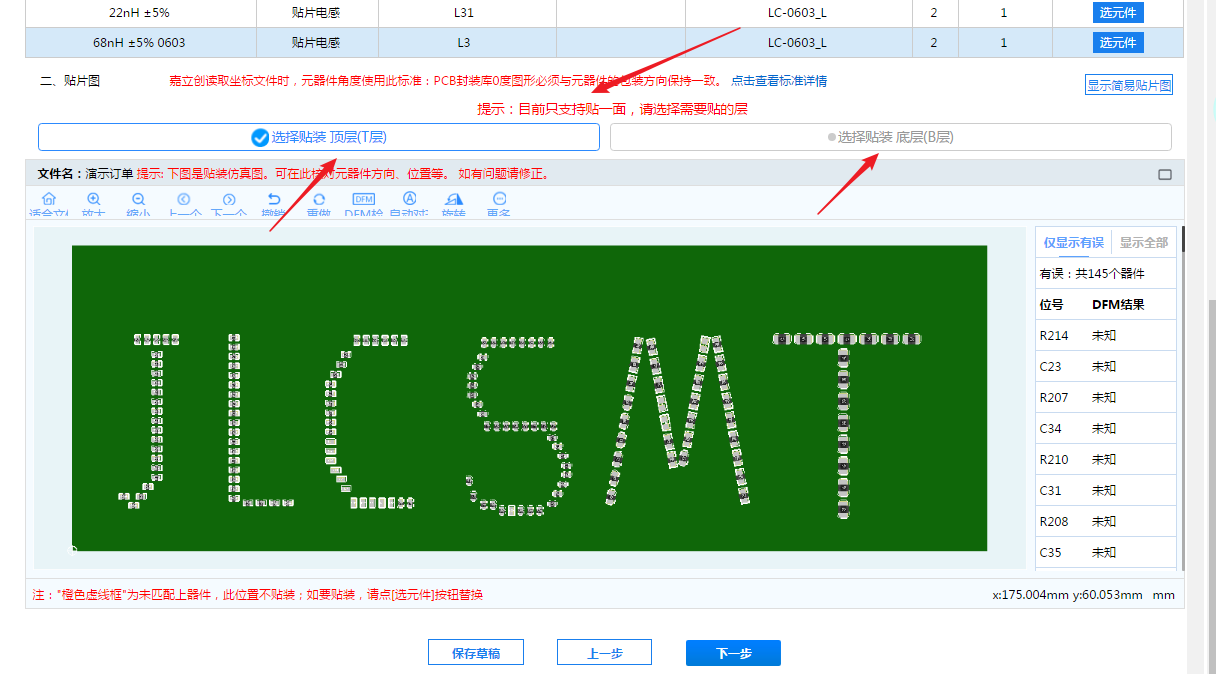Zoom in on the PCB preview
The width and height of the screenshot is (1216, 674).
pyautogui.click(x=94, y=201)
